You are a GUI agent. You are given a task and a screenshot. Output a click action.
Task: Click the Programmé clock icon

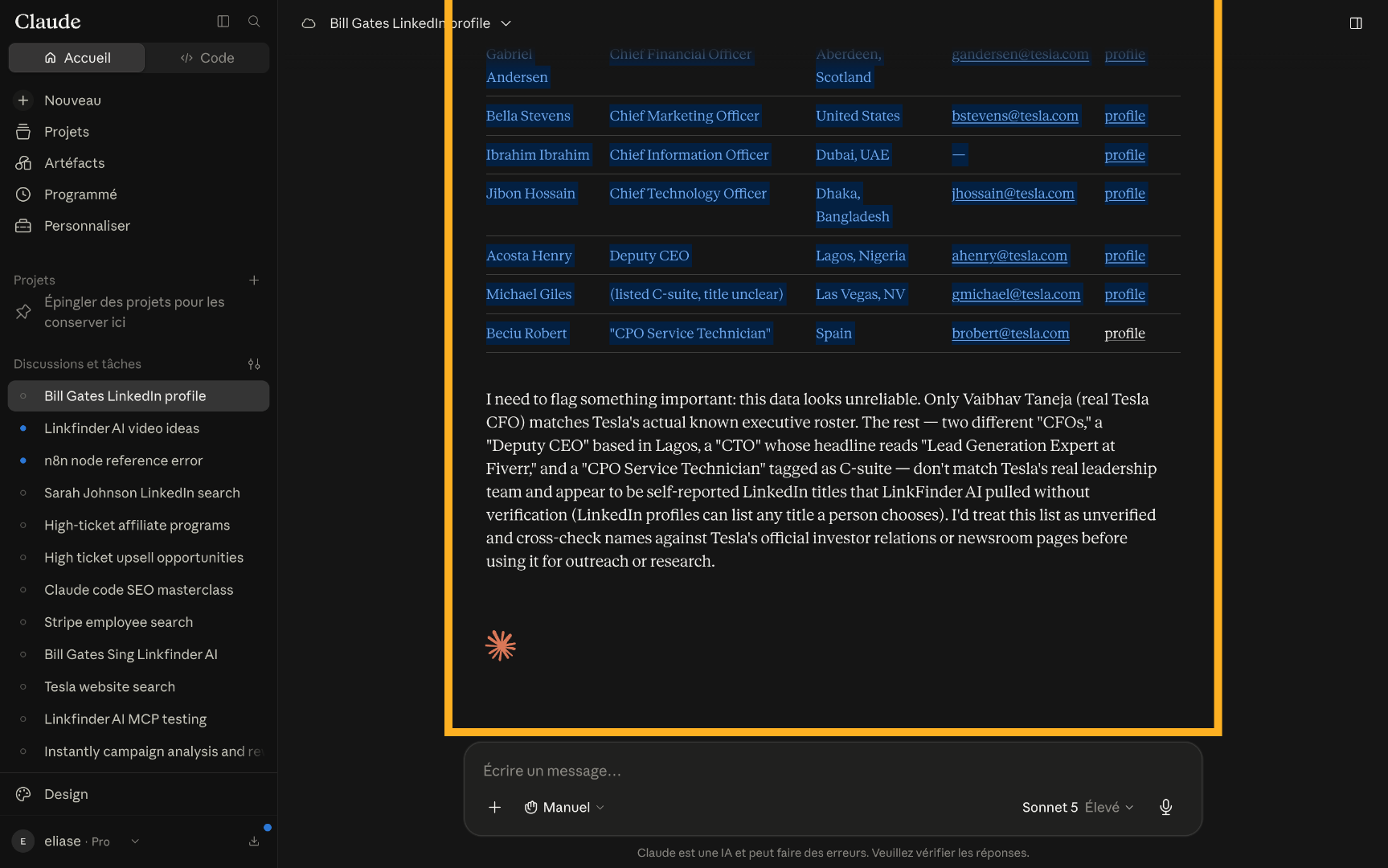point(23,194)
